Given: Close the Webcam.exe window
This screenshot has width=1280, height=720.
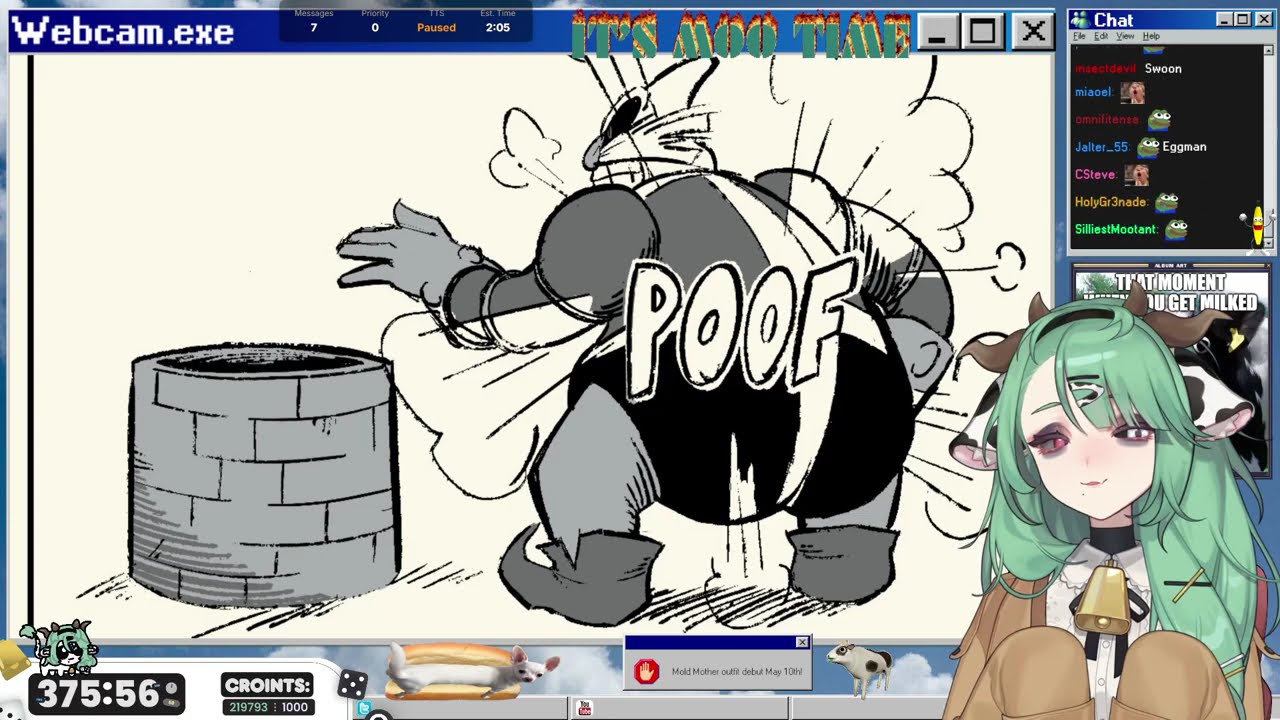Looking at the screenshot, I should [1033, 32].
